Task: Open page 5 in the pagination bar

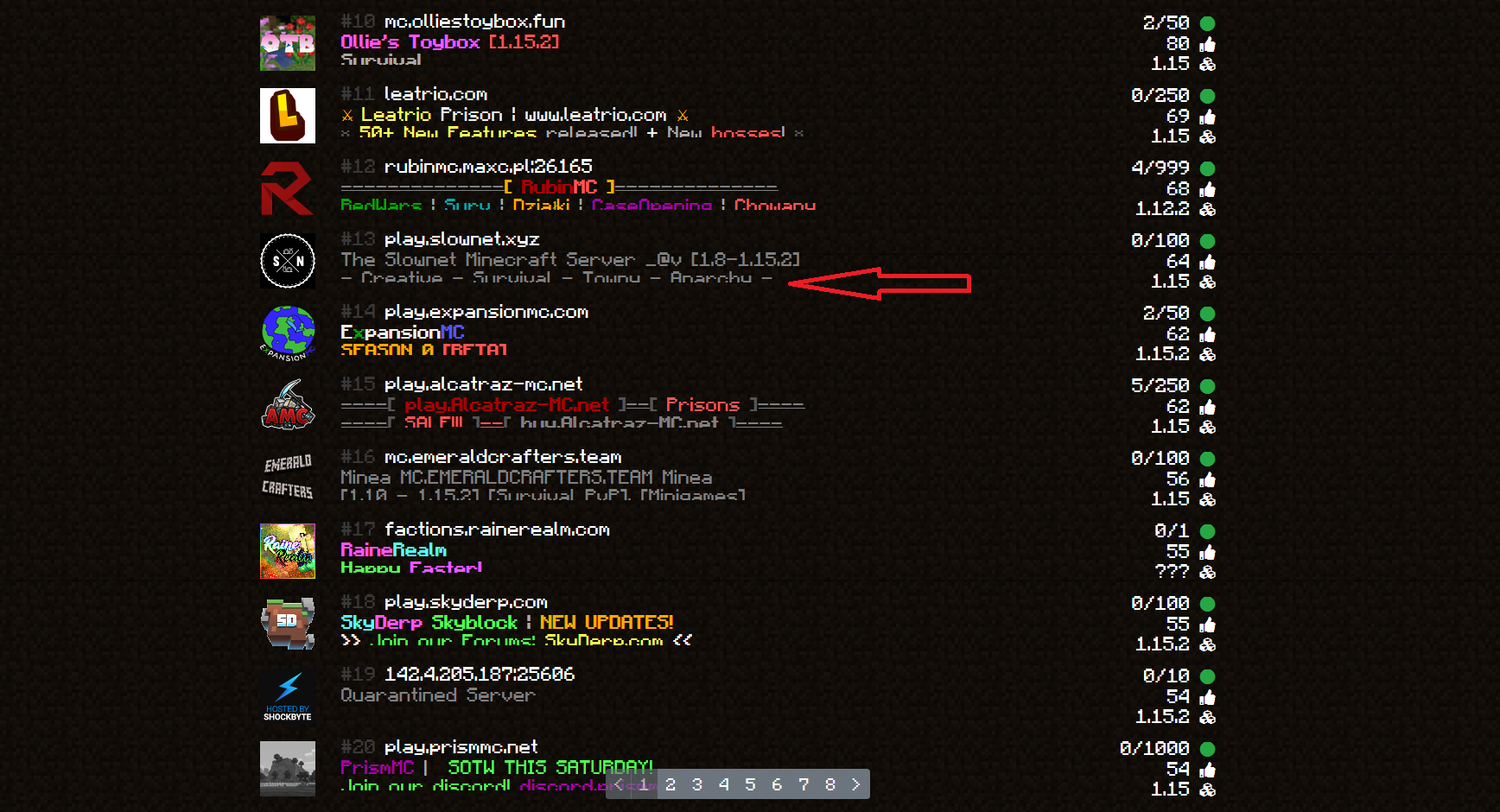Action: tap(750, 784)
